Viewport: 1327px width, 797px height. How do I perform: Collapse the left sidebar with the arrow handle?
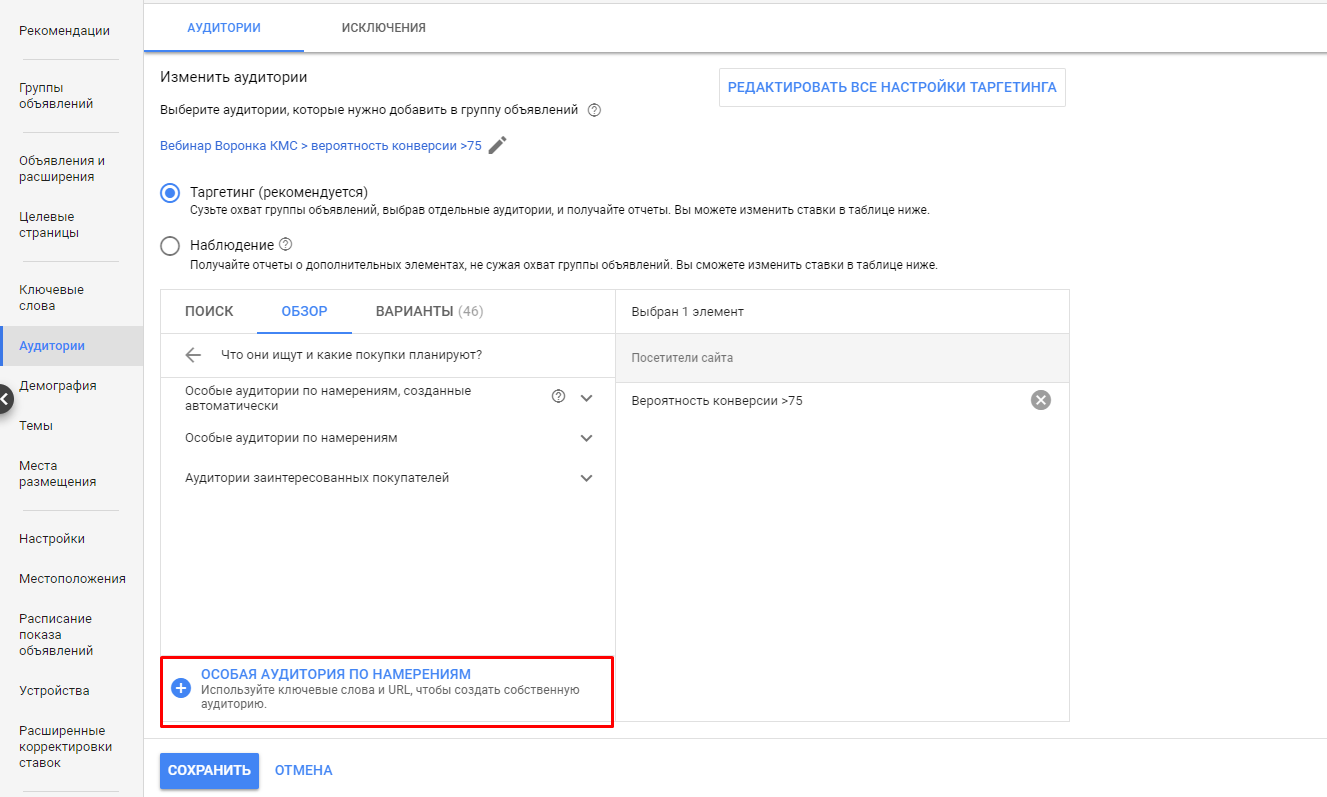(x=5, y=399)
